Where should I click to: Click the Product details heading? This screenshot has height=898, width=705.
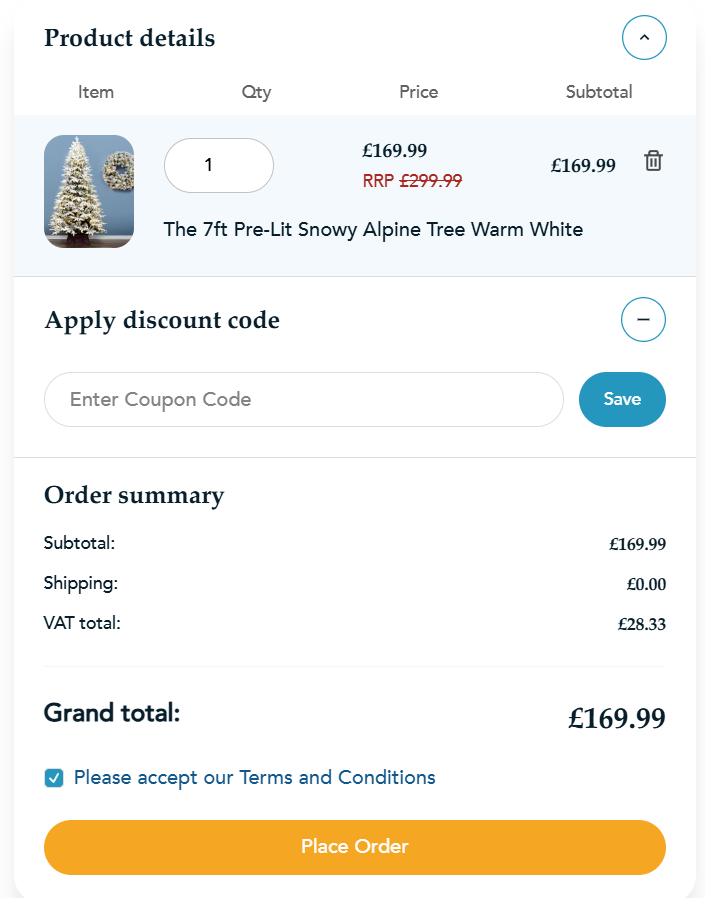click(129, 38)
